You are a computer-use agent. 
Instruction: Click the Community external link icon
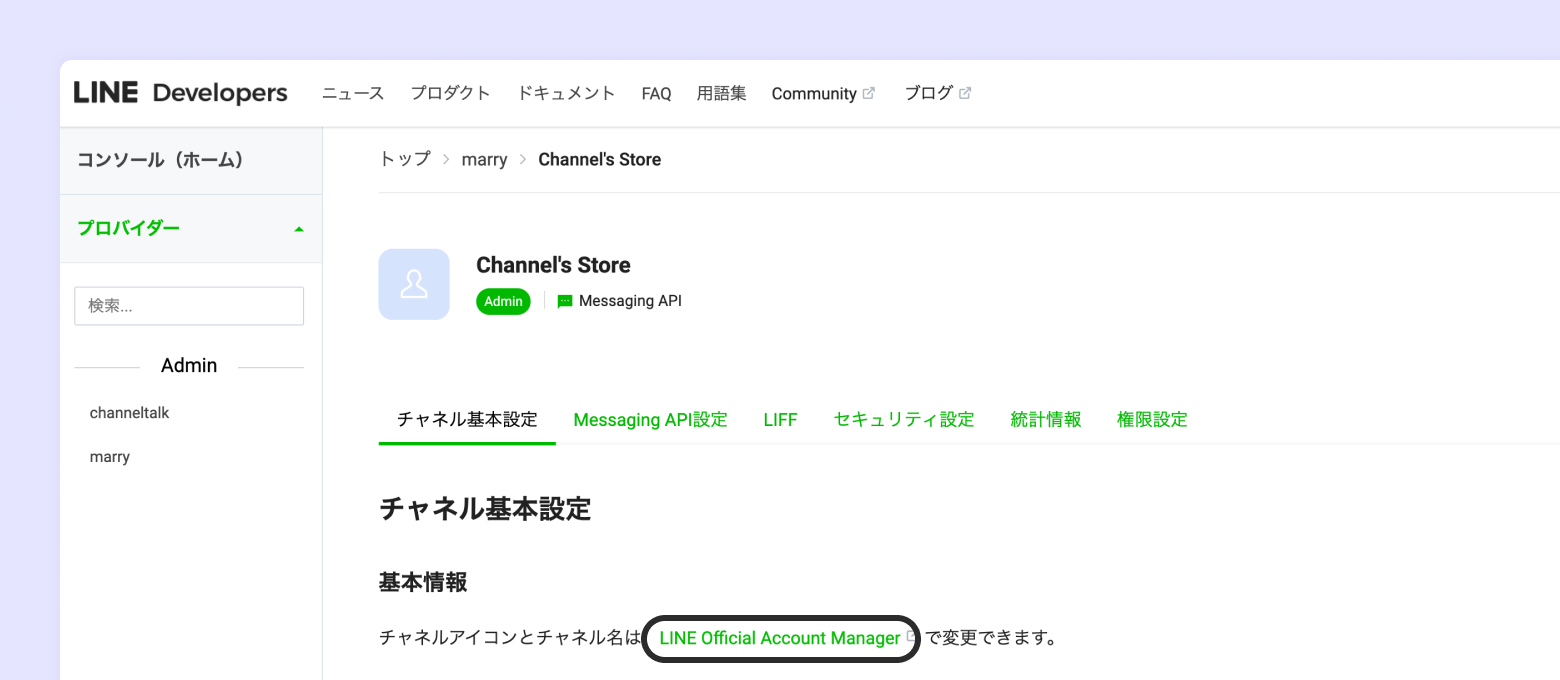tap(869, 93)
